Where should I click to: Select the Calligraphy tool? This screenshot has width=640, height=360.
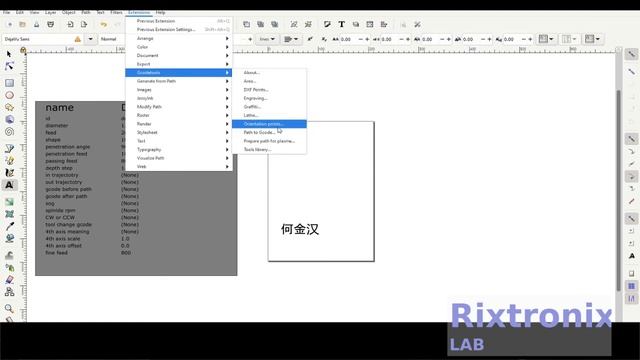(9, 173)
